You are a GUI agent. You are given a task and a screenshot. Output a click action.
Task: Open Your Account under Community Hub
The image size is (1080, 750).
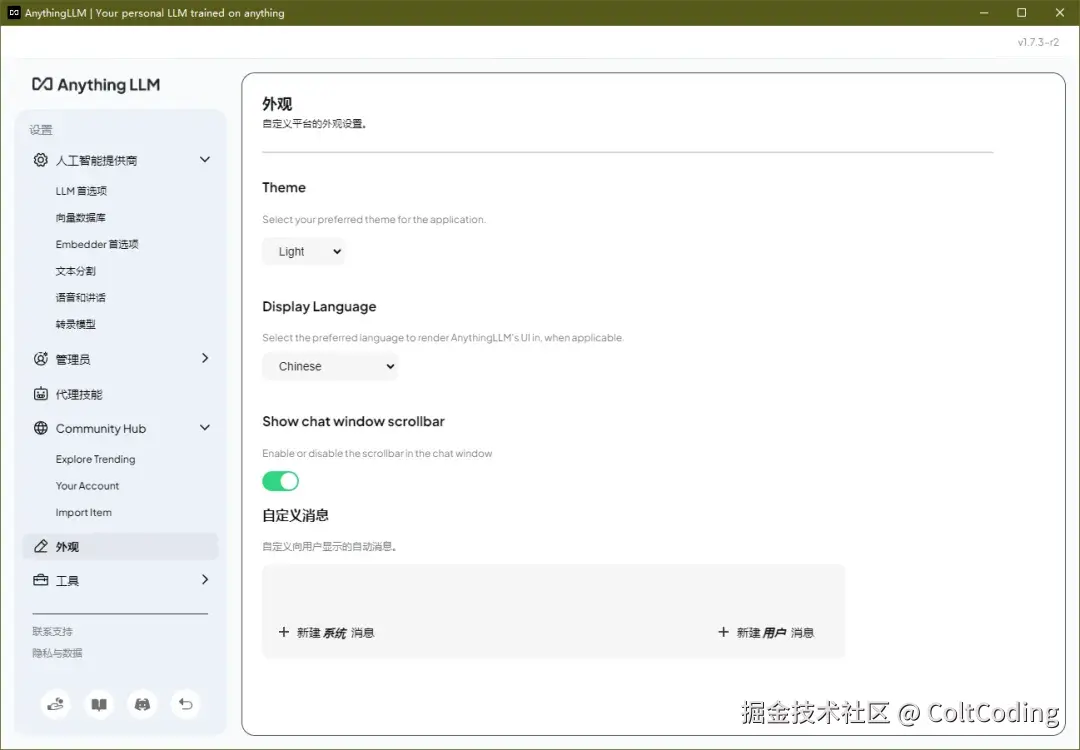point(87,486)
